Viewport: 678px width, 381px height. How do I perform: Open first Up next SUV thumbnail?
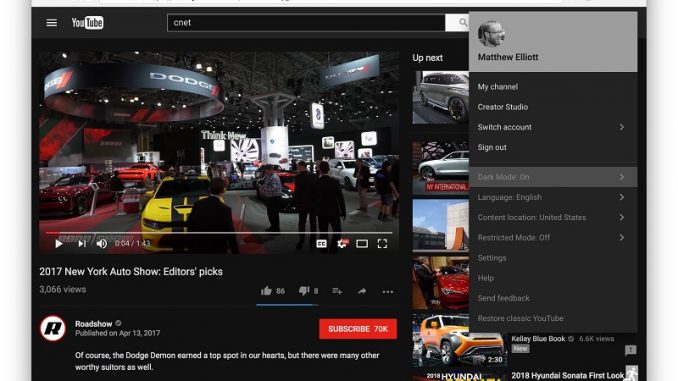pos(441,98)
